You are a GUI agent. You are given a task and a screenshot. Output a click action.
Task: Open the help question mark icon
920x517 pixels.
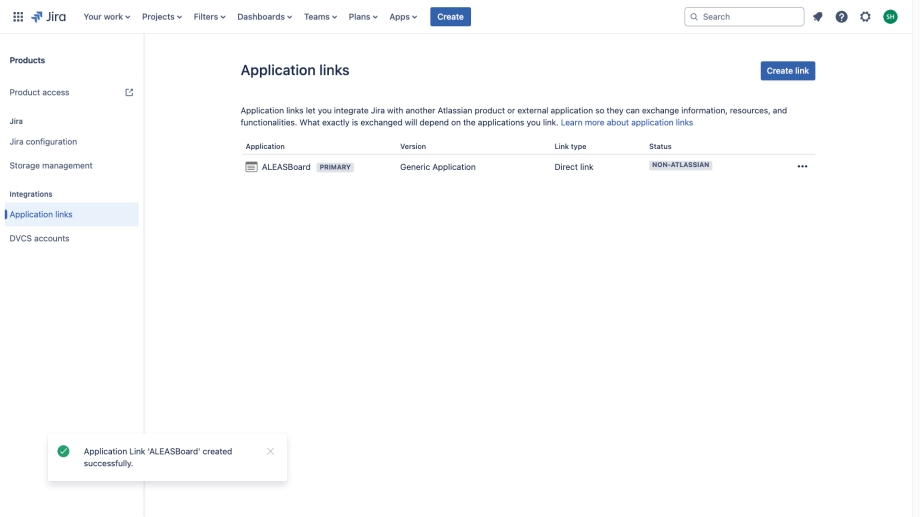coord(841,17)
